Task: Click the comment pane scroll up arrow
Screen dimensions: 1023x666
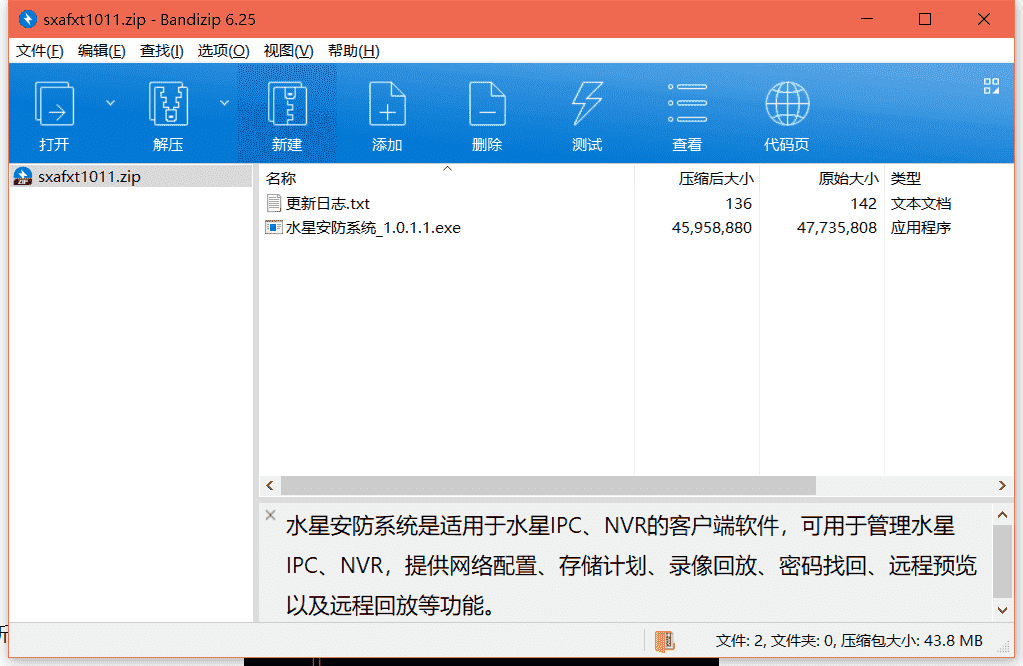Action: [1003, 515]
